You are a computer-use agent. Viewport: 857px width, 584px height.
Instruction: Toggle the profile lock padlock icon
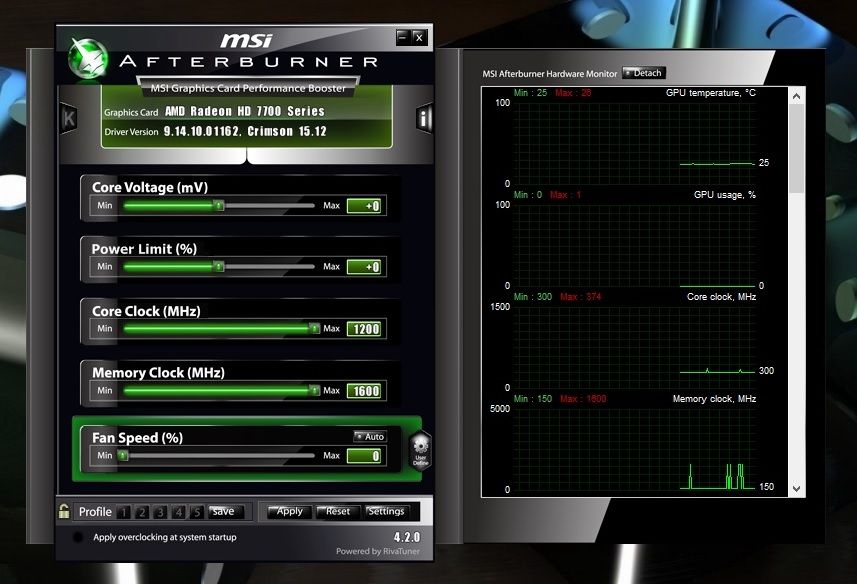coord(64,511)
